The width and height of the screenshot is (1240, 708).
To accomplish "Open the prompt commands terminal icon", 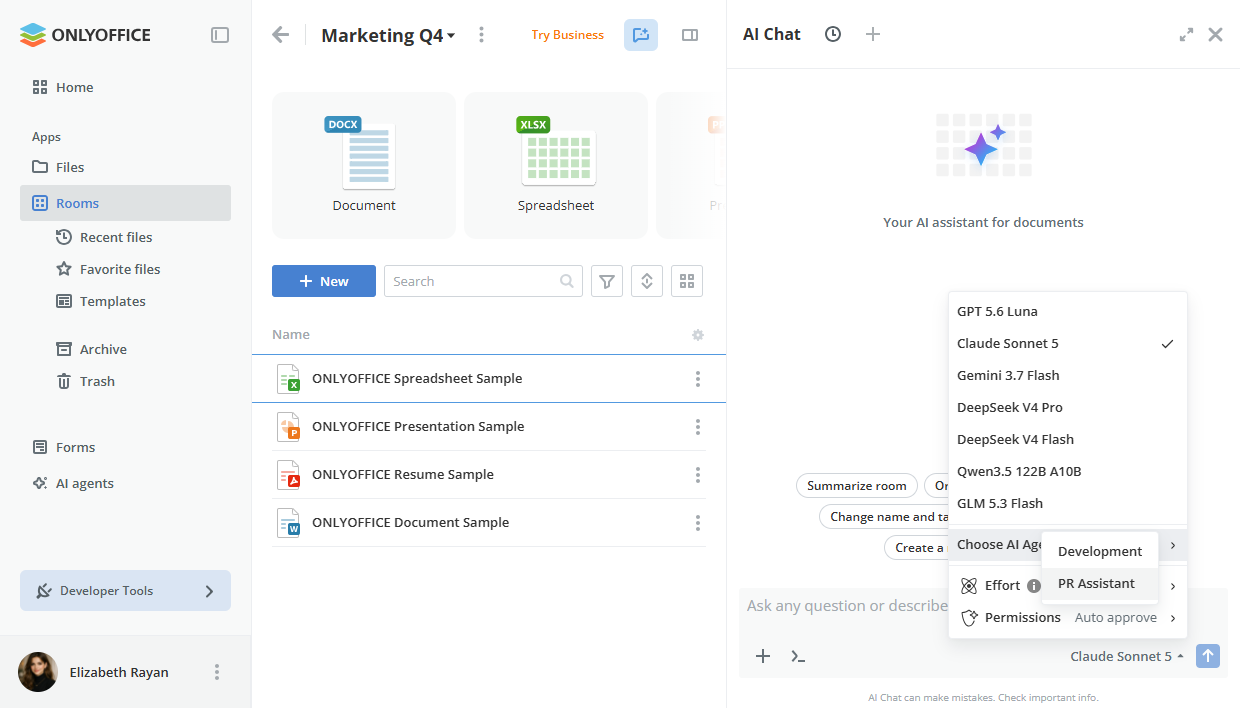I will [x=798, y=656].
